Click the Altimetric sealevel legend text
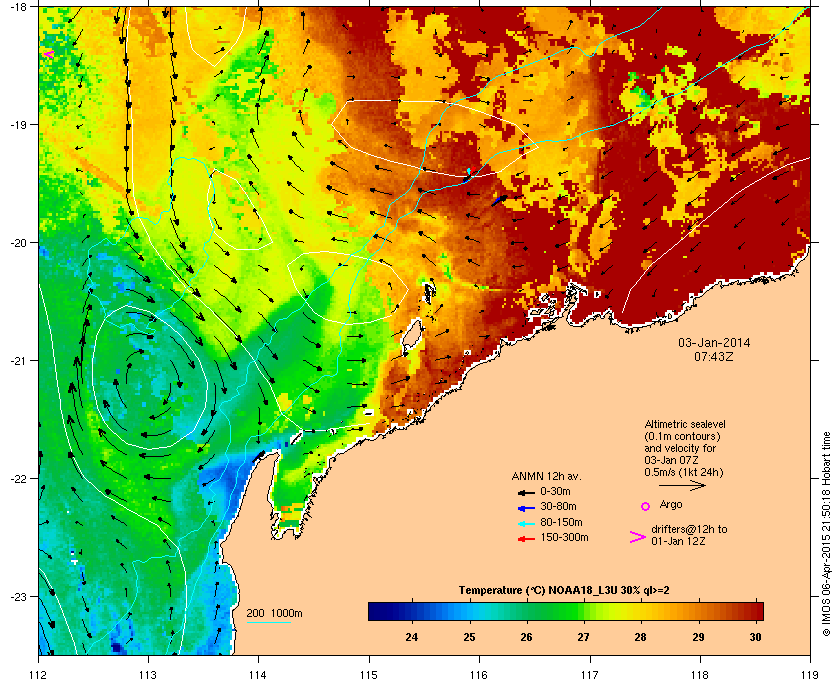Image resolution: width=840 pixels, height=680 pixels. tap(685, 424)
